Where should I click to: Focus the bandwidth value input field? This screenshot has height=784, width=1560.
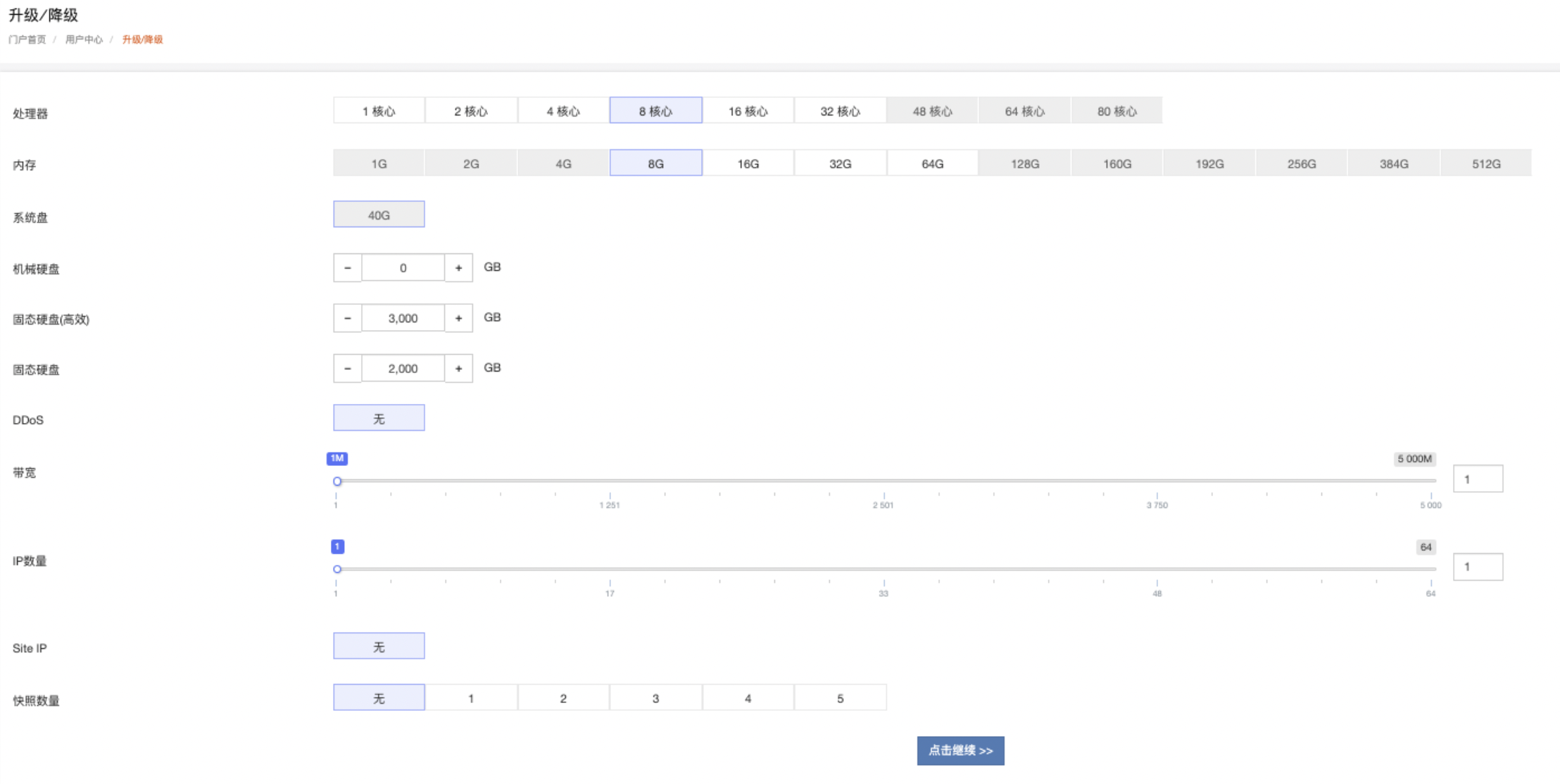(1478, 479)
